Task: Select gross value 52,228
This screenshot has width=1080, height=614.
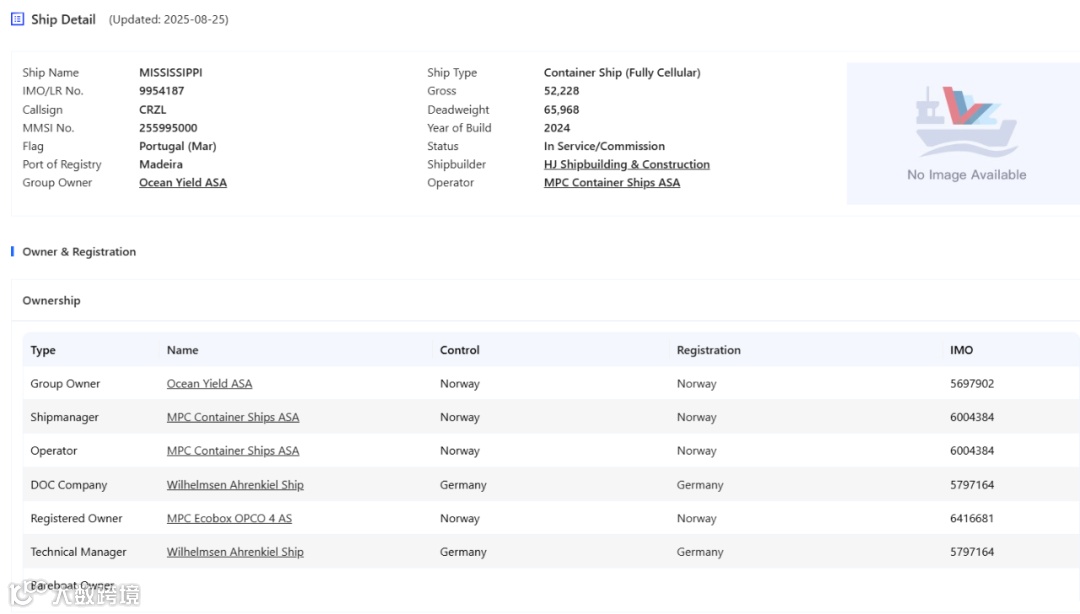Action: point(561,91)
